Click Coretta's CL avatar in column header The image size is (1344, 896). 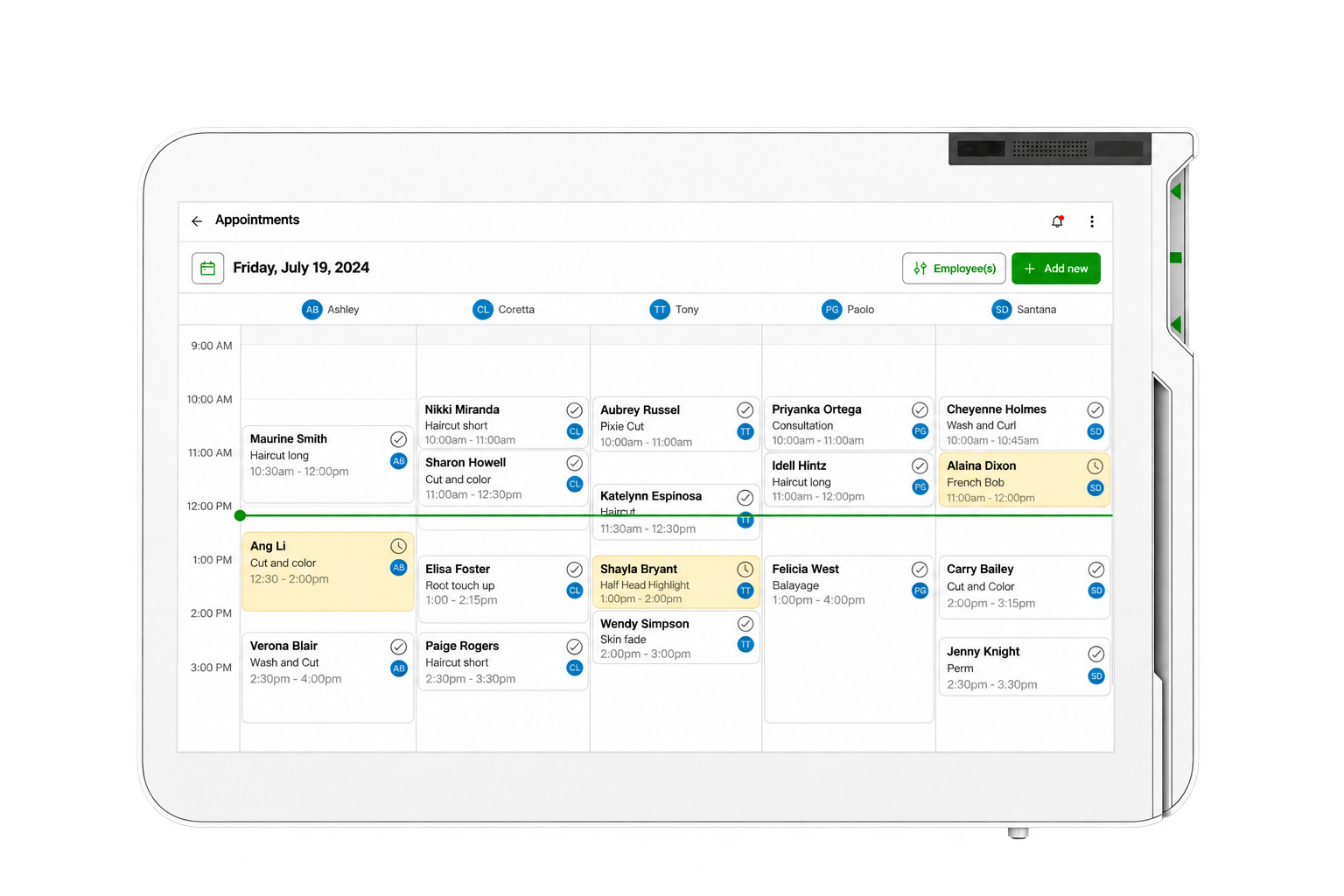[x=483, y=310]
